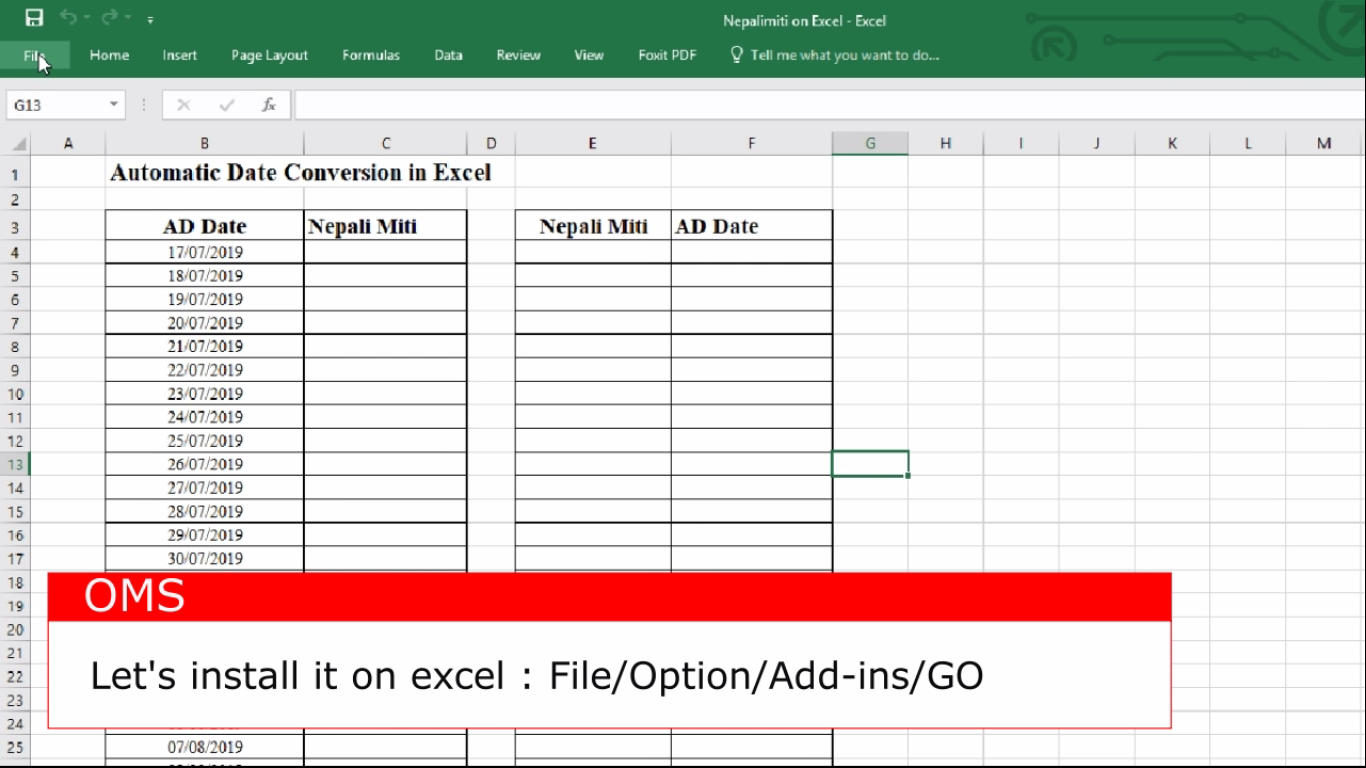Image resolution: width=1366 pixels, height=768 pixels.
Task: Select the cell containing 18/07/2019
Action: [204, 276]
